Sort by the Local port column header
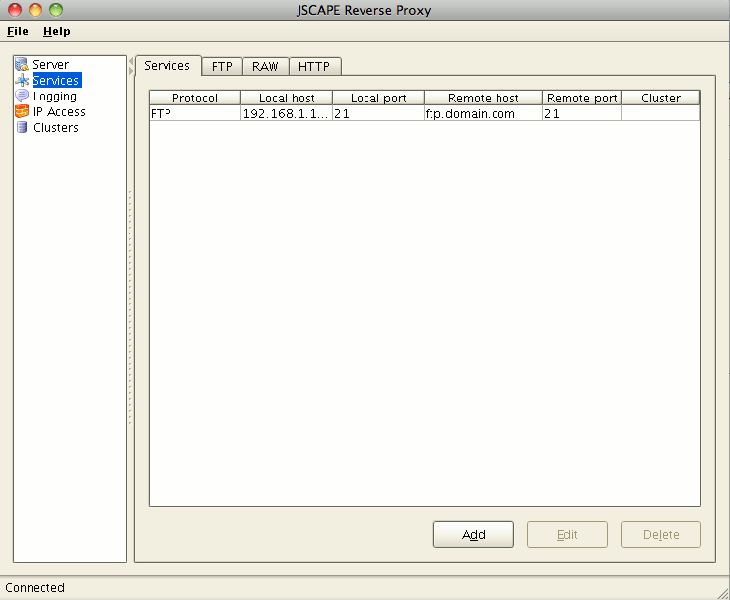 point(379,98)
